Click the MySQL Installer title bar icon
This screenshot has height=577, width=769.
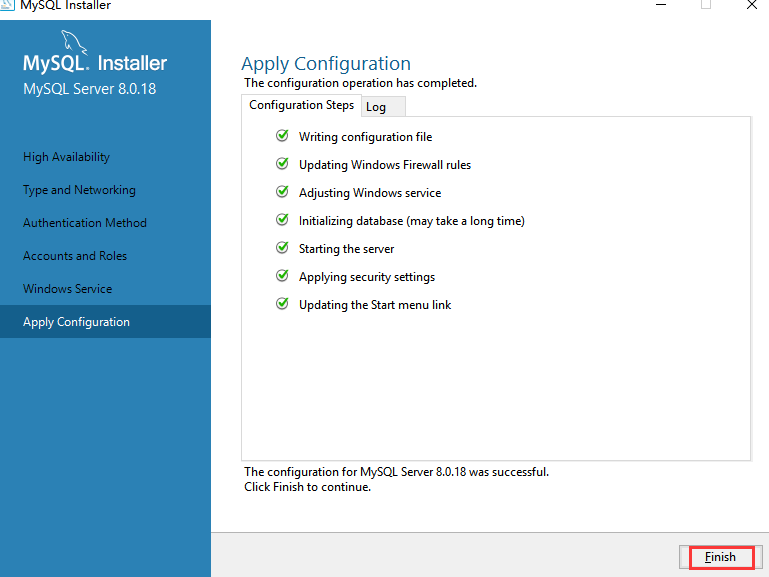click(x=7, y=5)
